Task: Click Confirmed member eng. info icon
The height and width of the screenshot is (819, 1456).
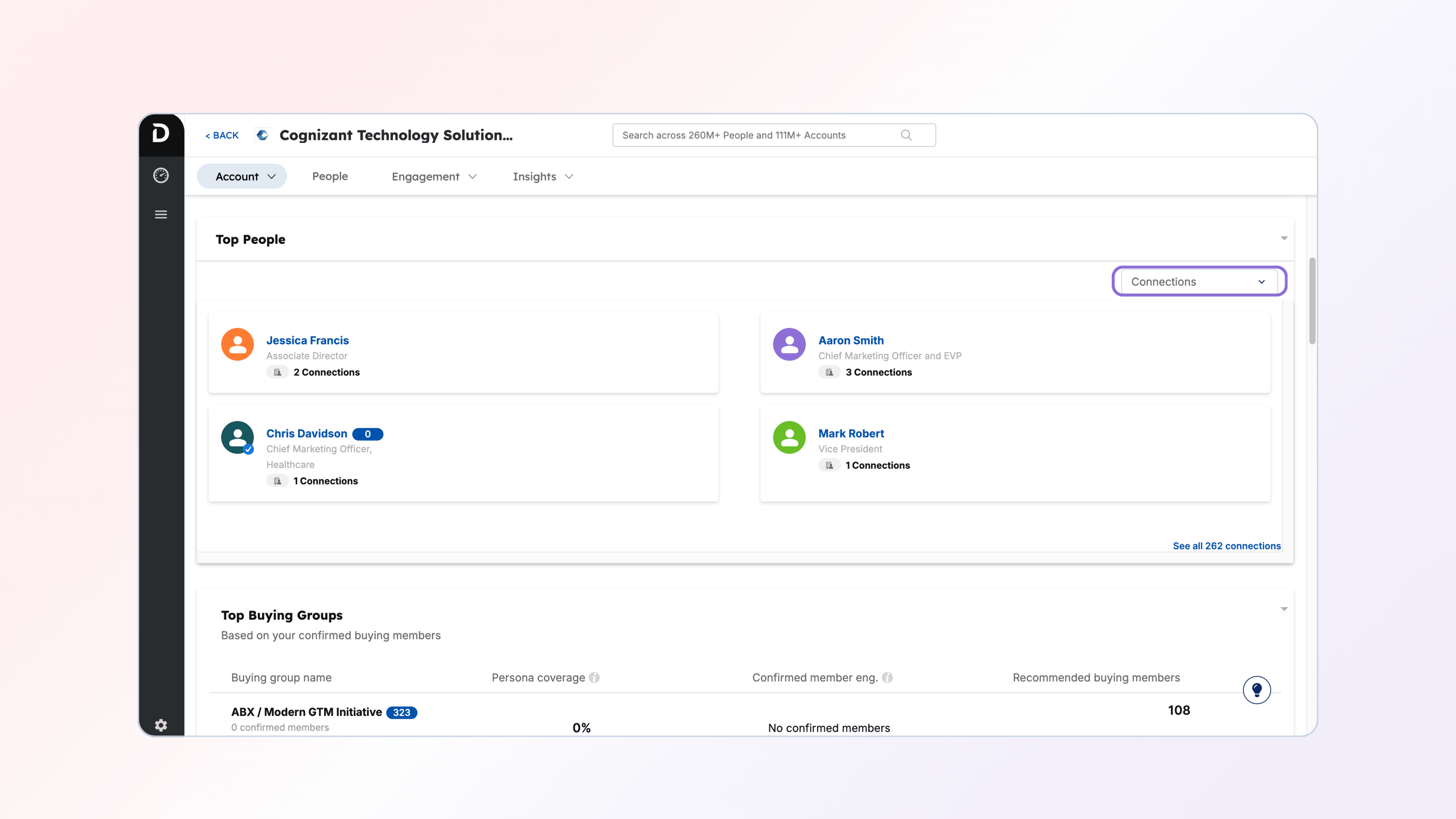Action: pos(887,677)
